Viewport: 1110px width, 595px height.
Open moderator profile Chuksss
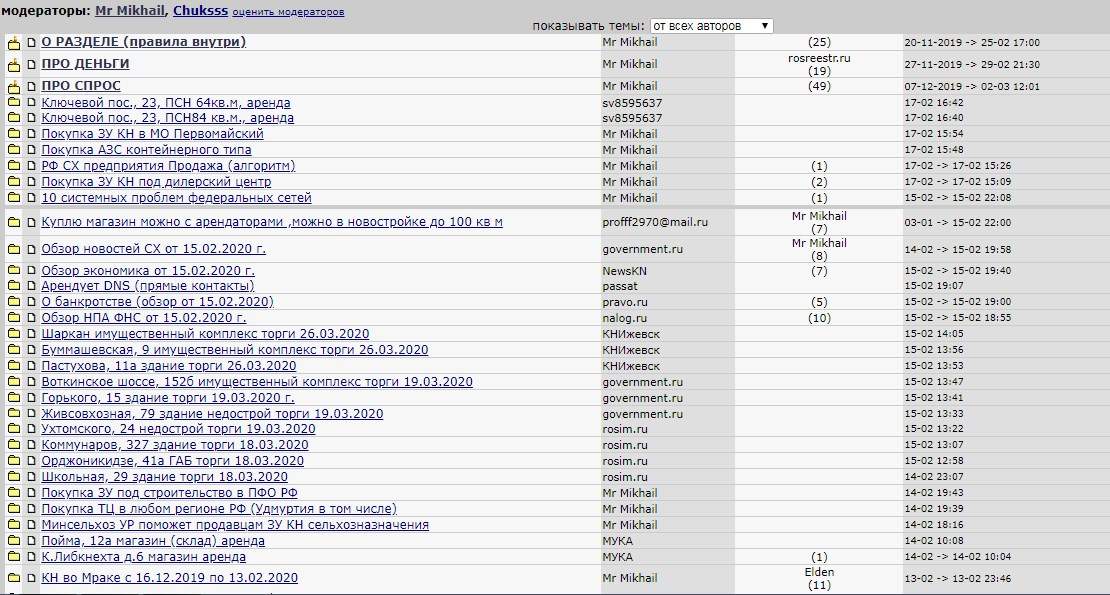pos(200,11)
